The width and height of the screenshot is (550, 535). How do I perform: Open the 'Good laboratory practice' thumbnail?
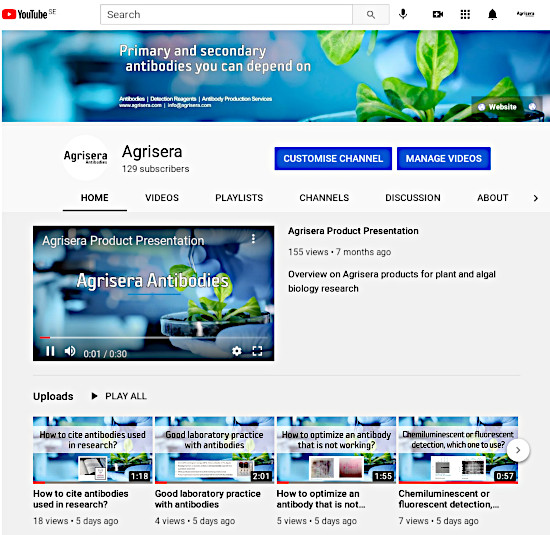[214, 450]
